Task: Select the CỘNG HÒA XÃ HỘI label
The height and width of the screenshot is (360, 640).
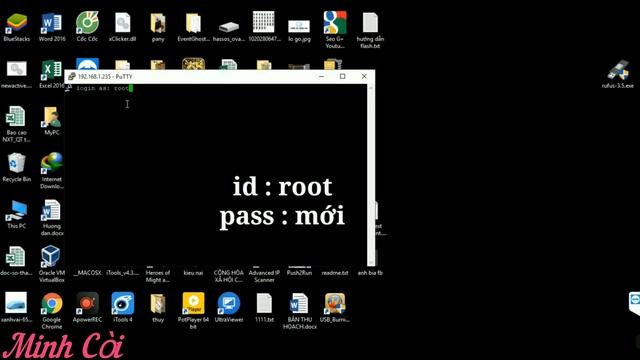Action: coord(229,276)
